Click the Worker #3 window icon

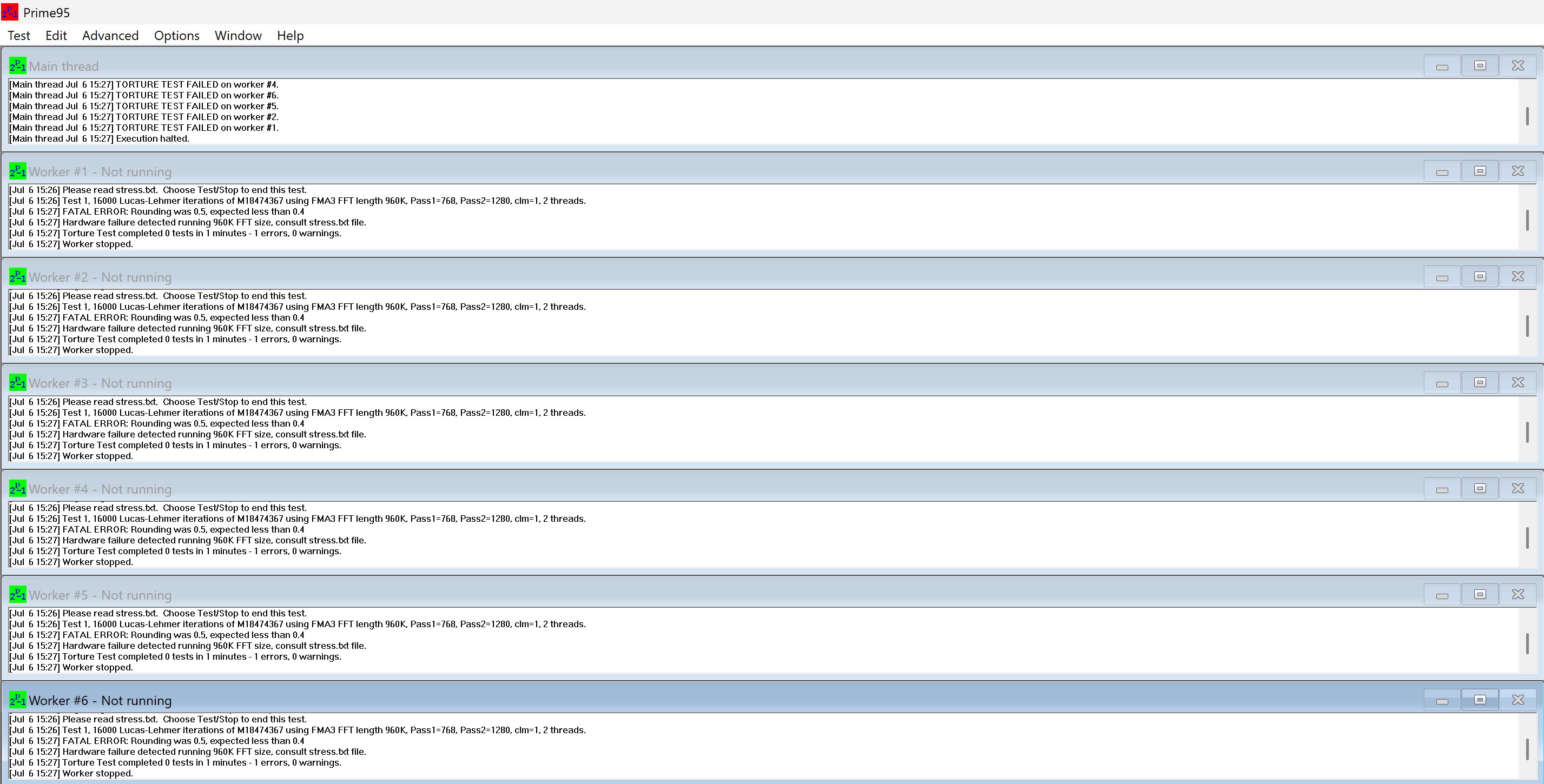(17, 383)
